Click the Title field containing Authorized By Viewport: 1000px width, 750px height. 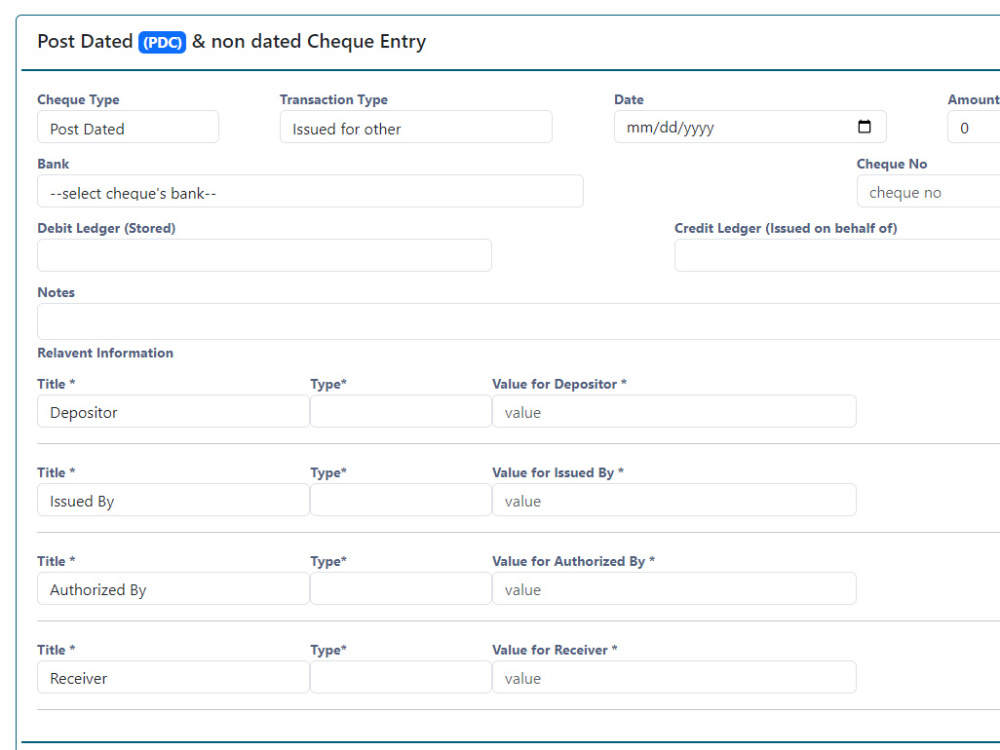[173, 589]
